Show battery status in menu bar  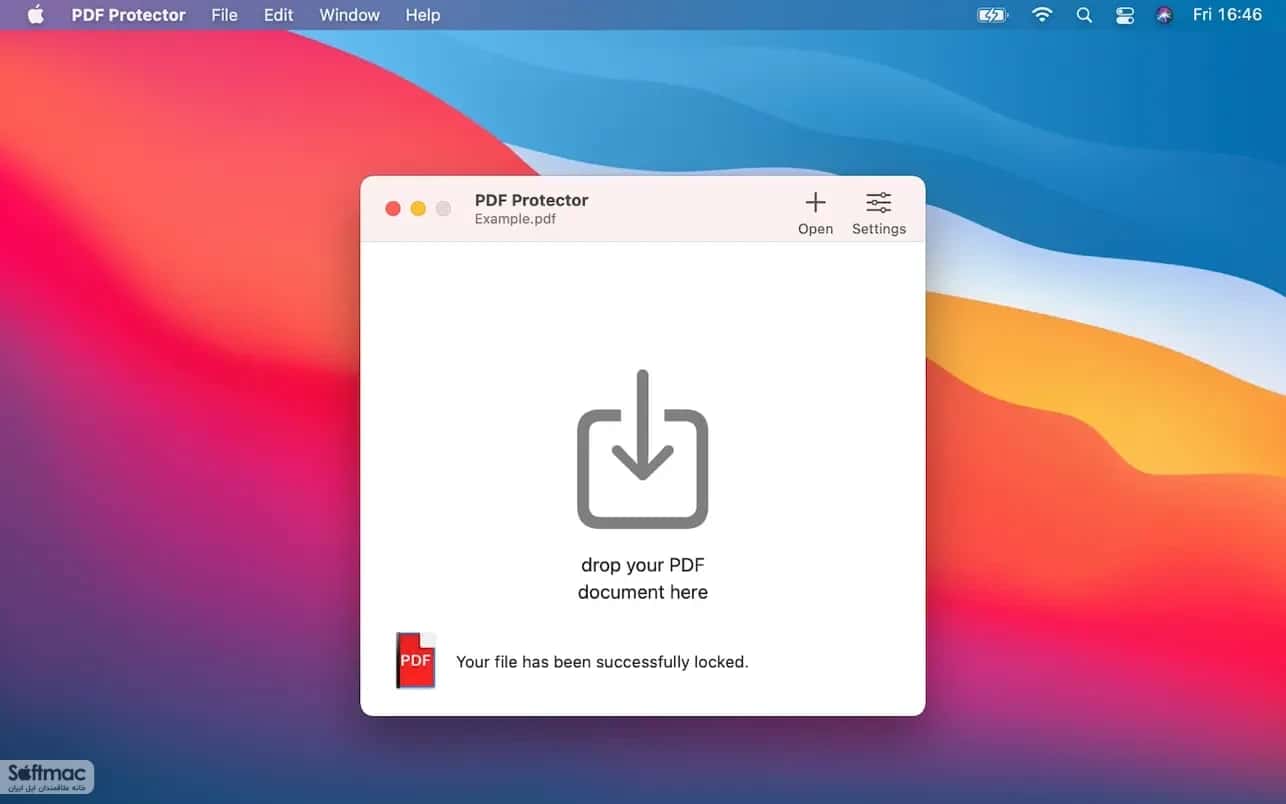pos(993,15)
